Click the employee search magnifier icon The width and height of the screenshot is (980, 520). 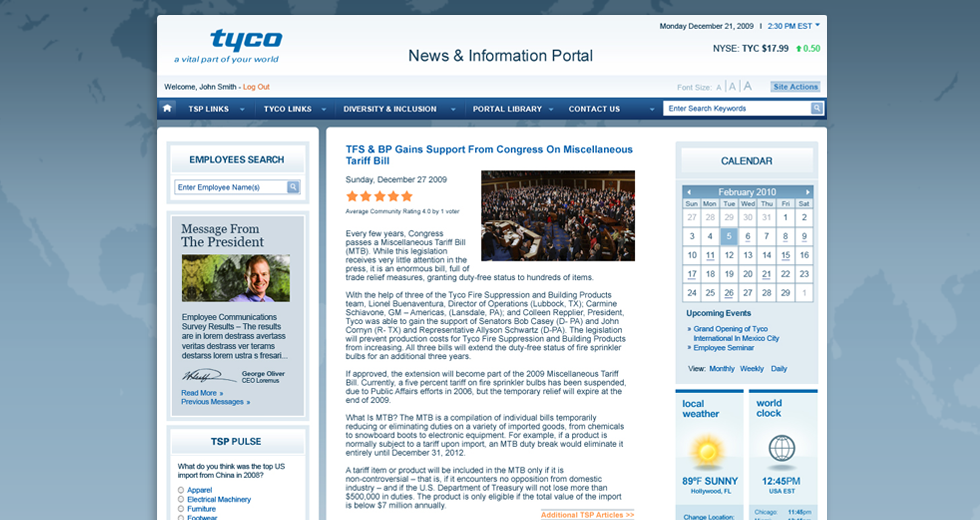tap(292, 187)
